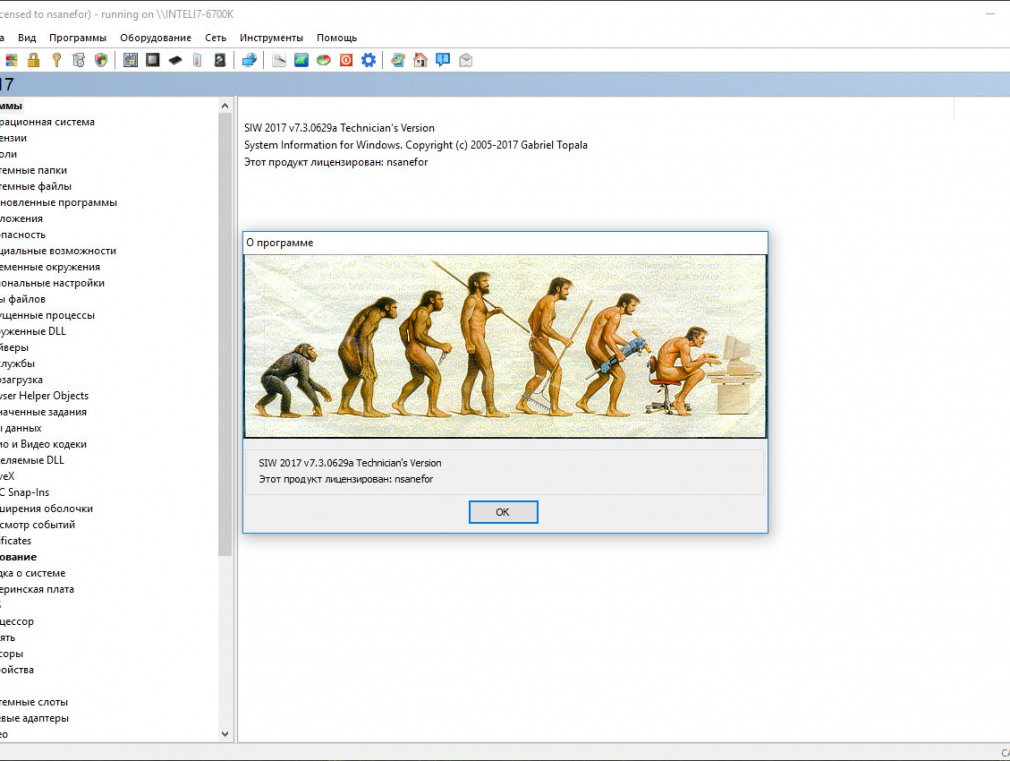Open the thermometer sensors toolbar icon
Viewport: 1010px width, 761px height.
point(197,61)
